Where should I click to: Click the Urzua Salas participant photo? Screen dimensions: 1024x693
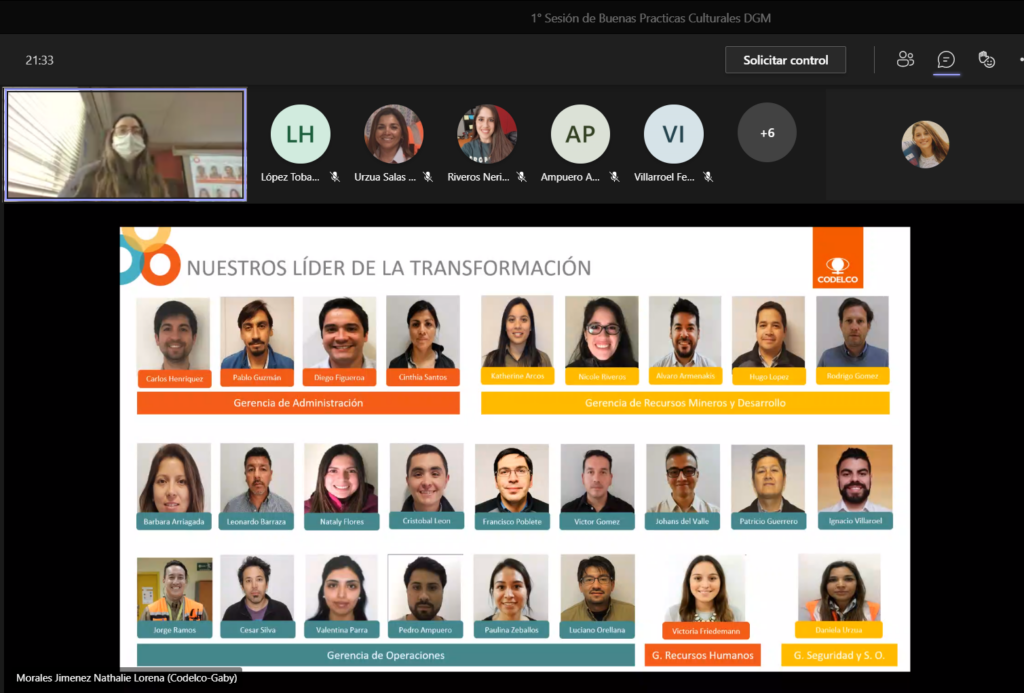(x=393, y=134)
